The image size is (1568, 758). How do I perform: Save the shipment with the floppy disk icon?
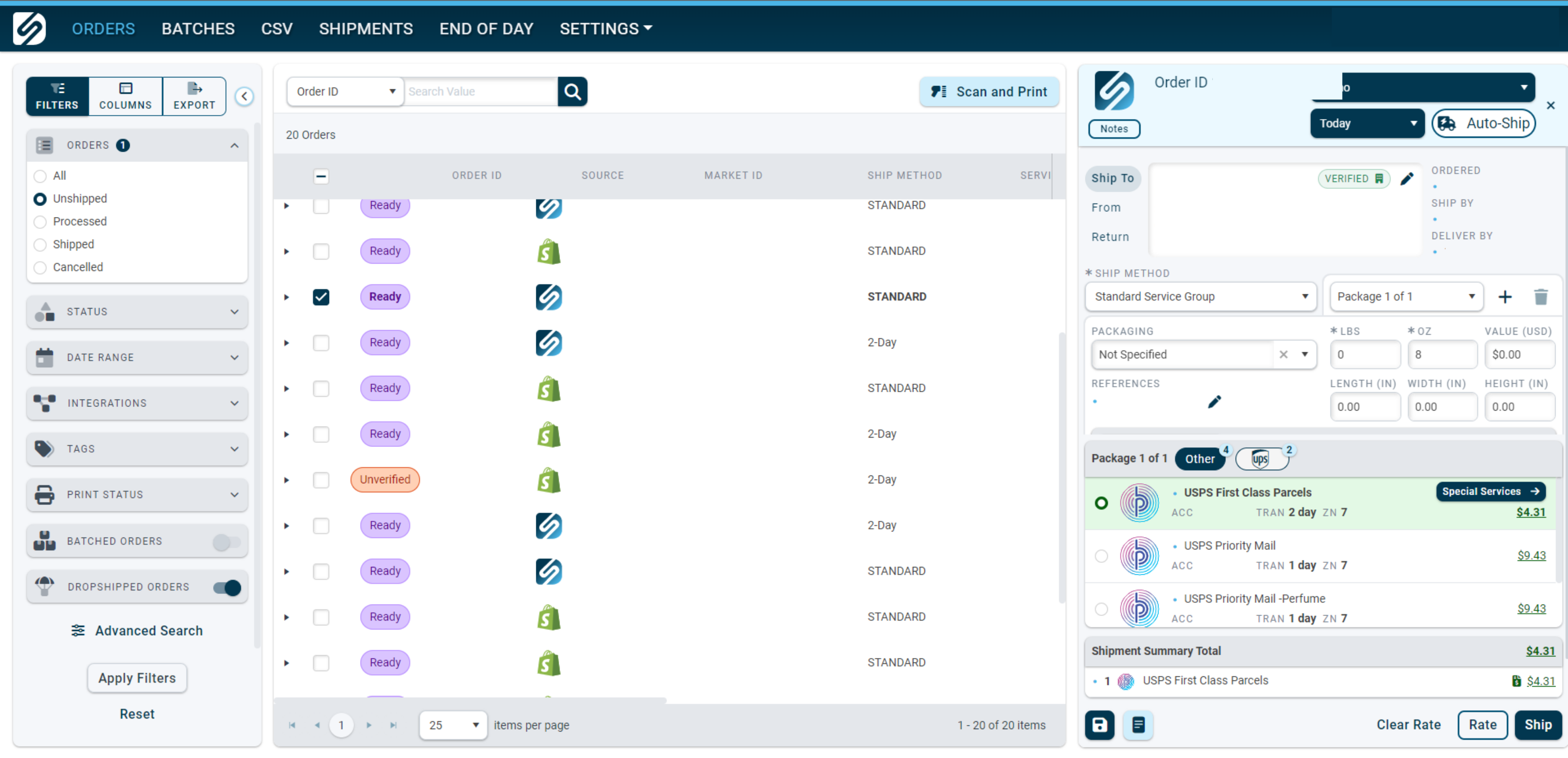[1099, 725]
